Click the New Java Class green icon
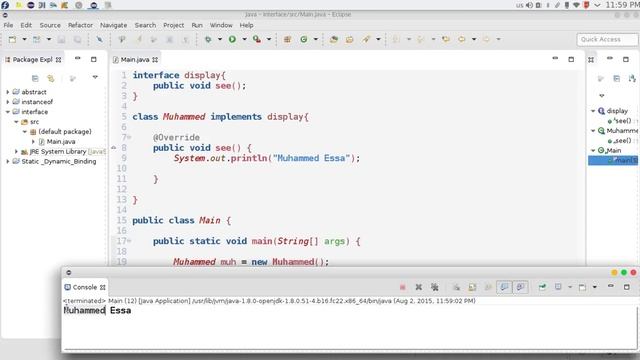The width and height of the screenshot is (640, 360). tap(304, 39)
